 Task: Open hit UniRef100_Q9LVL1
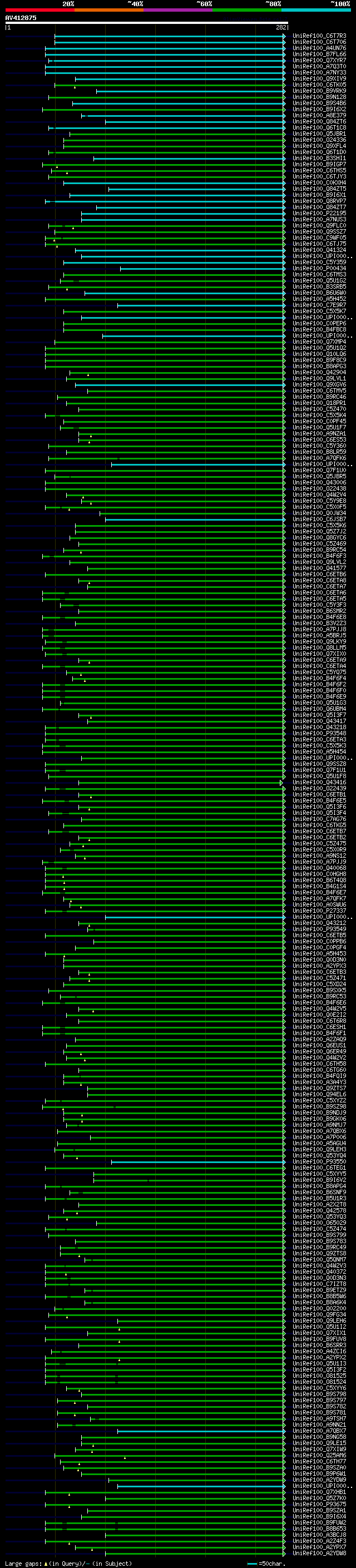tap(319, 379)
